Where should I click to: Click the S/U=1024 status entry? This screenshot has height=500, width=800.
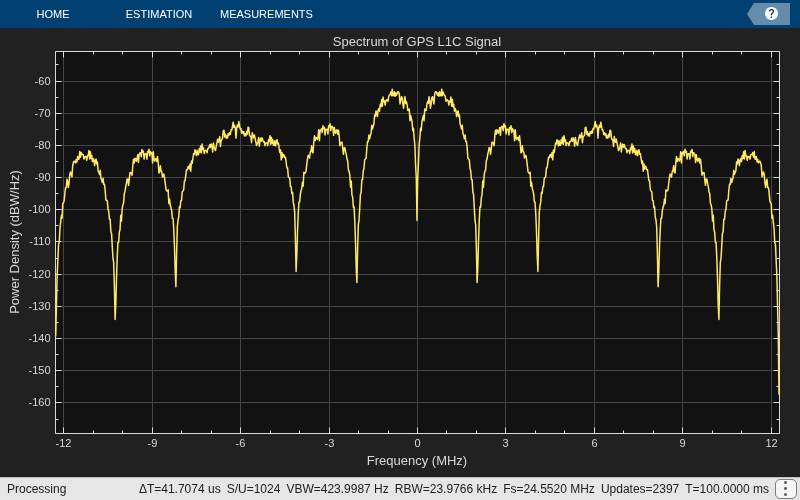(254, 489)
